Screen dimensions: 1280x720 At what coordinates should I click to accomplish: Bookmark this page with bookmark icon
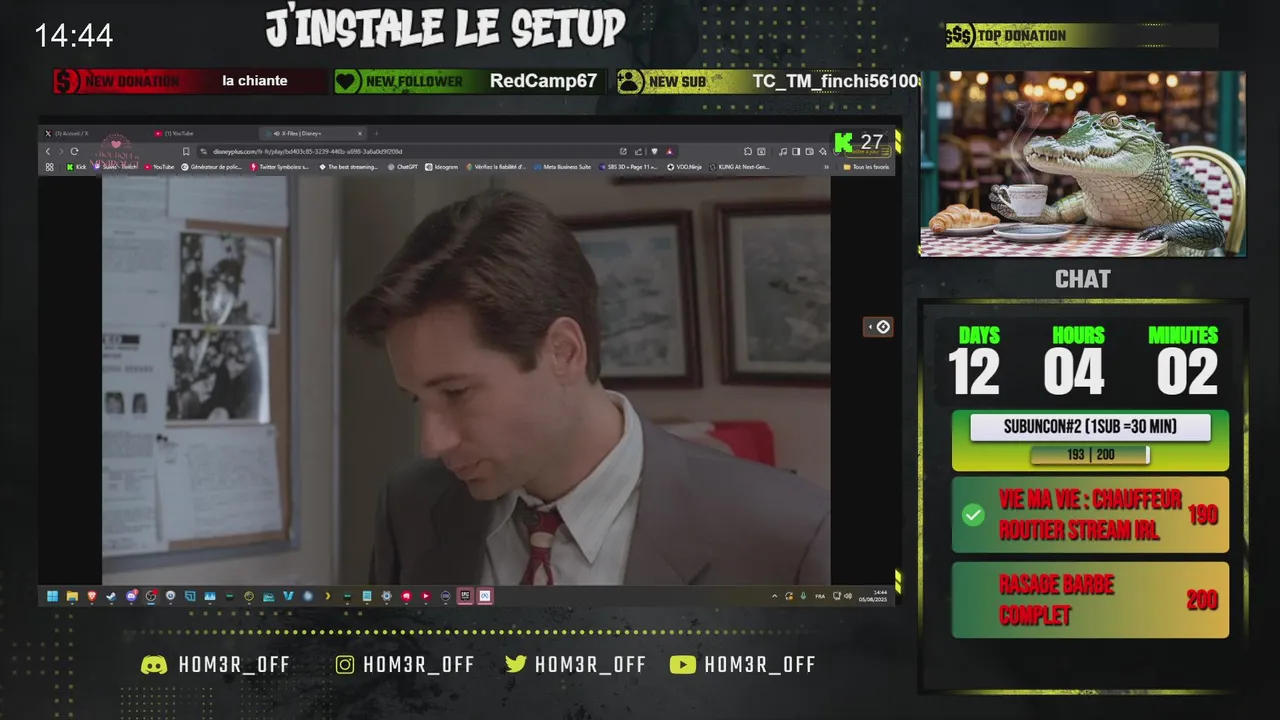pyautogui.click(x=186, y=151)
